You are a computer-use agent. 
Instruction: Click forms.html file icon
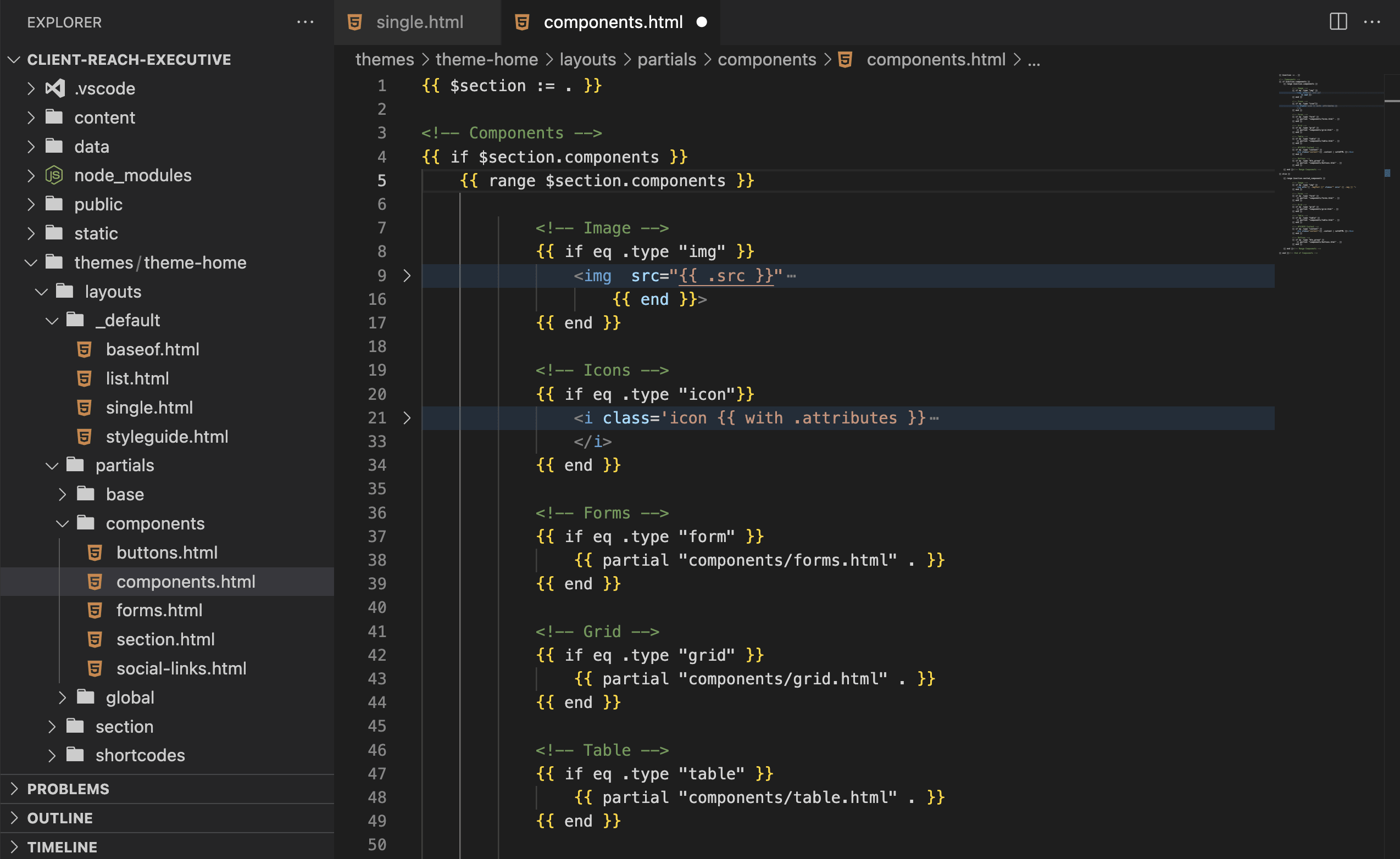click(95, 610)
